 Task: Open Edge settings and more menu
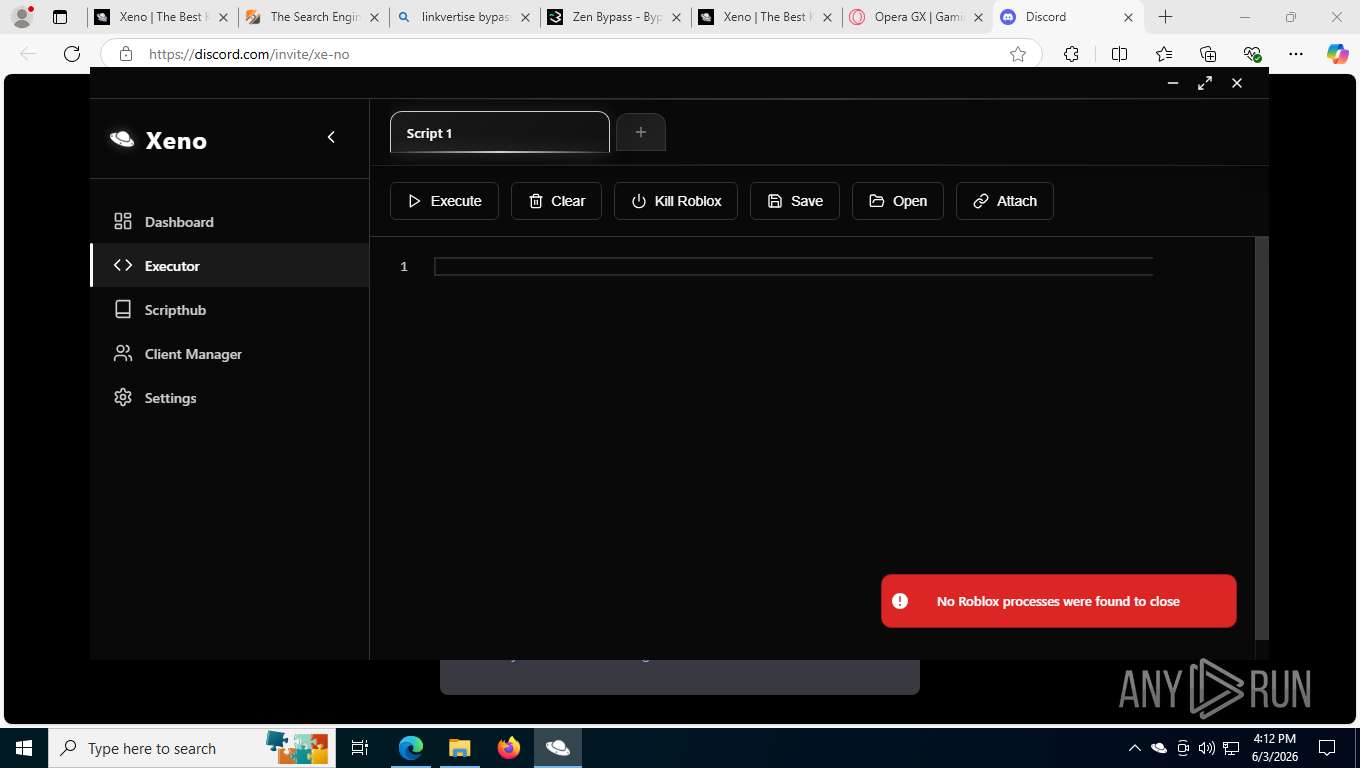[1296, 54]
